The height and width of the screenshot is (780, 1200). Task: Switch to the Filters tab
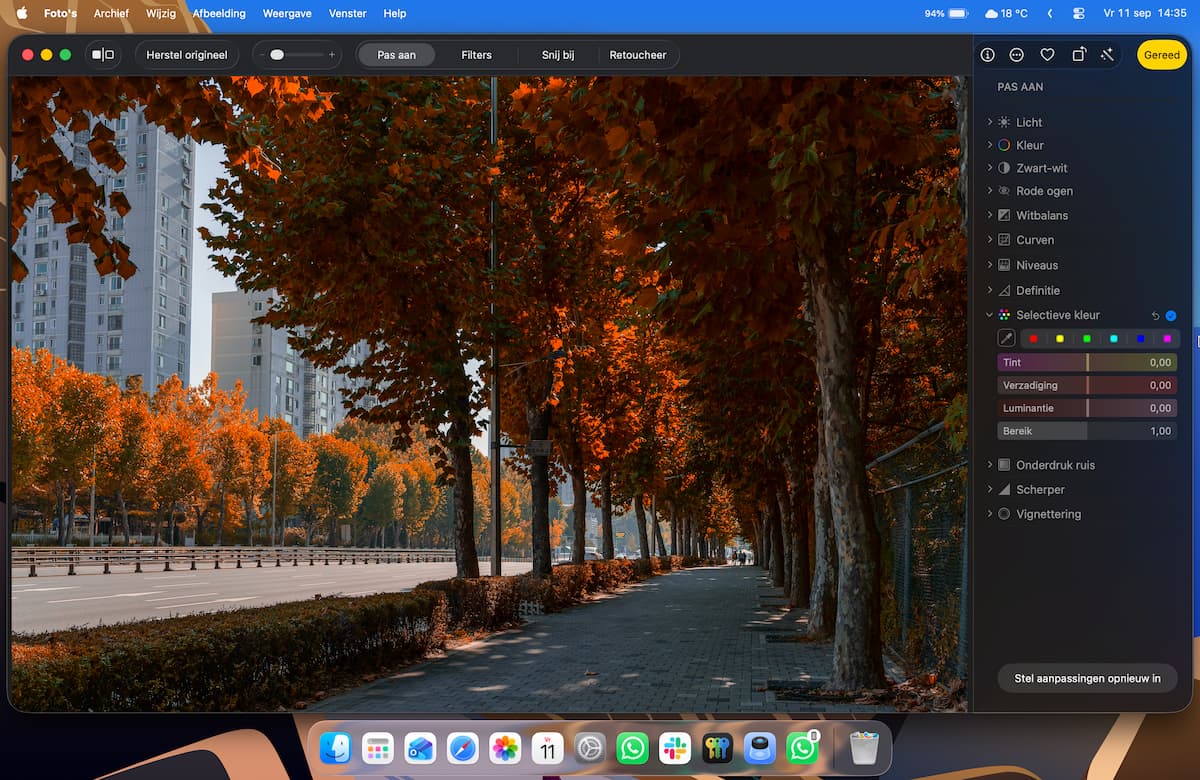pyautogui.click(x=476, y=55)
